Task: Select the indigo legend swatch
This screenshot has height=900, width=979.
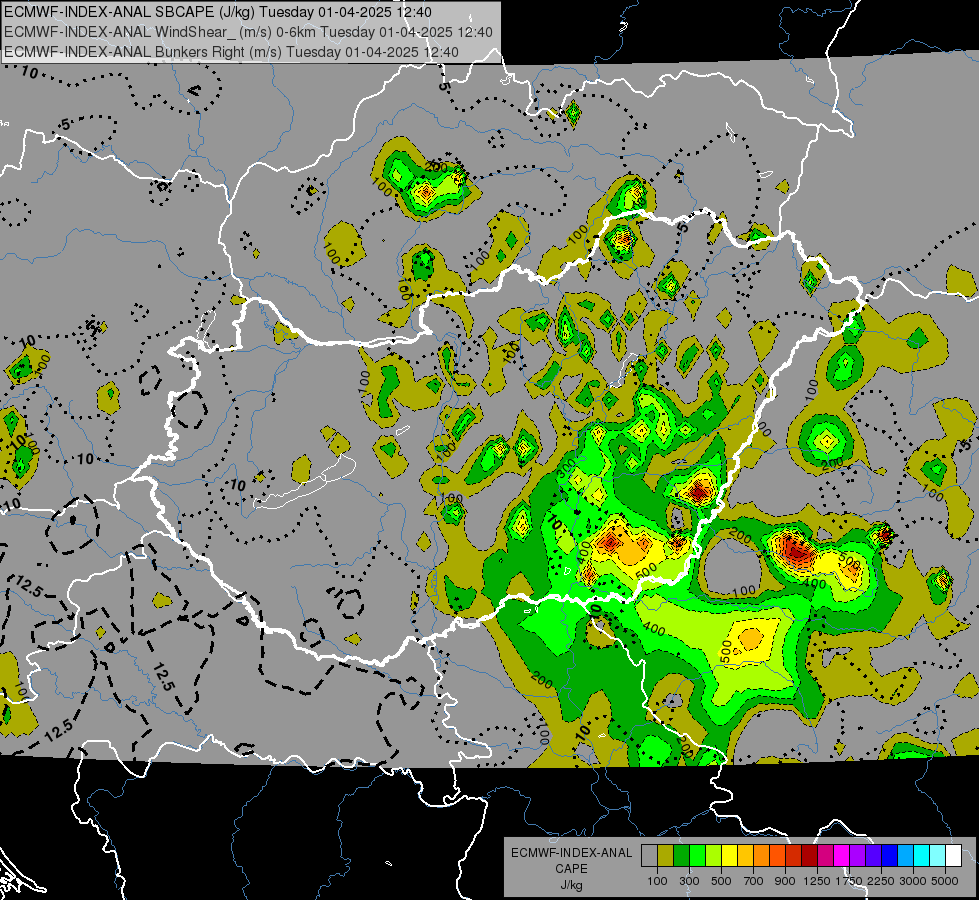Action: [873, 856]
